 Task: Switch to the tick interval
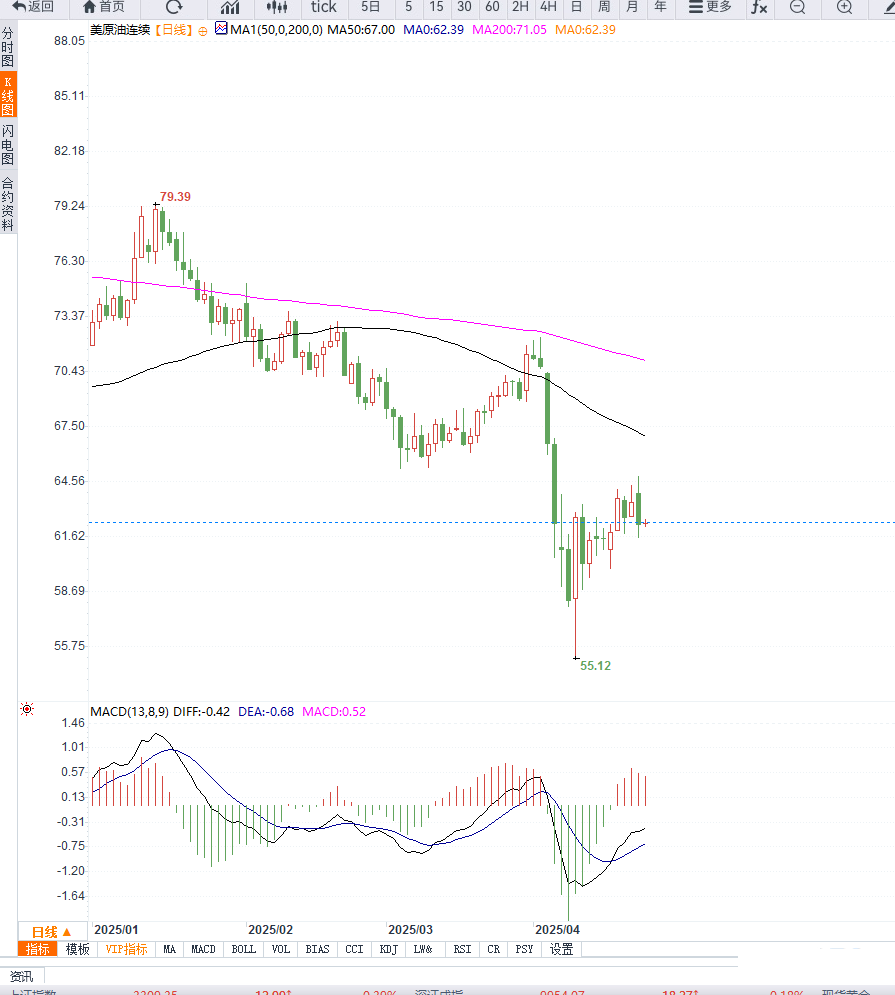point(324,7)
